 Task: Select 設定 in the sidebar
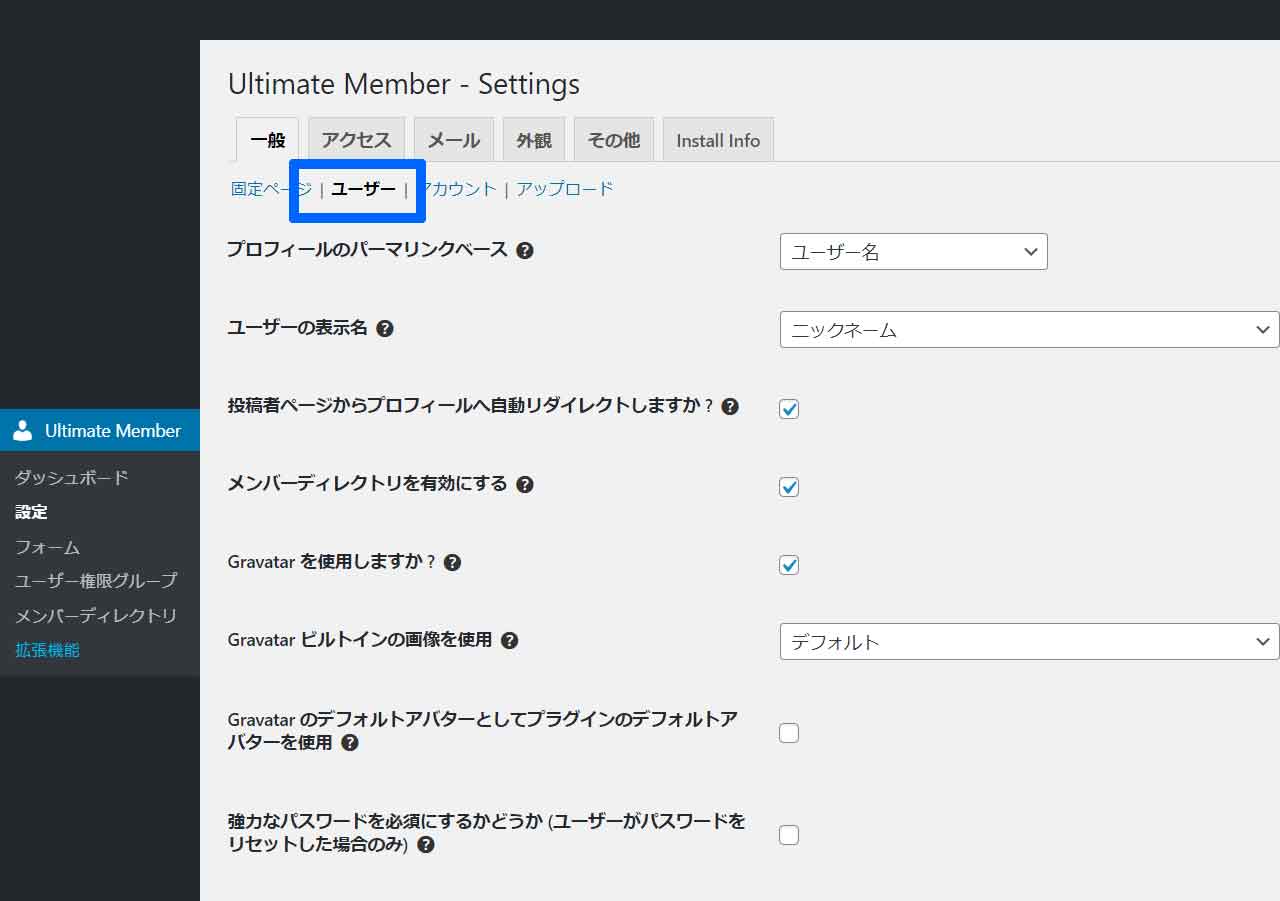[31, 512]
